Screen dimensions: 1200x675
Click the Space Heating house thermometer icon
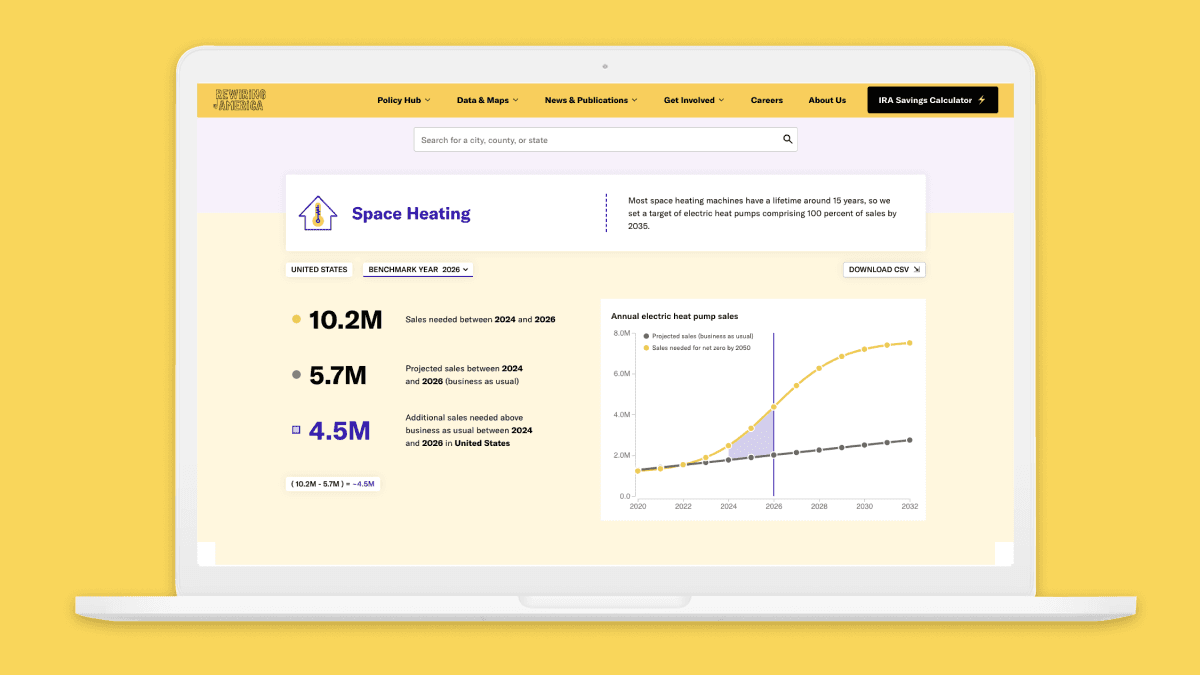pyautogui.click(x=318, y=213)
